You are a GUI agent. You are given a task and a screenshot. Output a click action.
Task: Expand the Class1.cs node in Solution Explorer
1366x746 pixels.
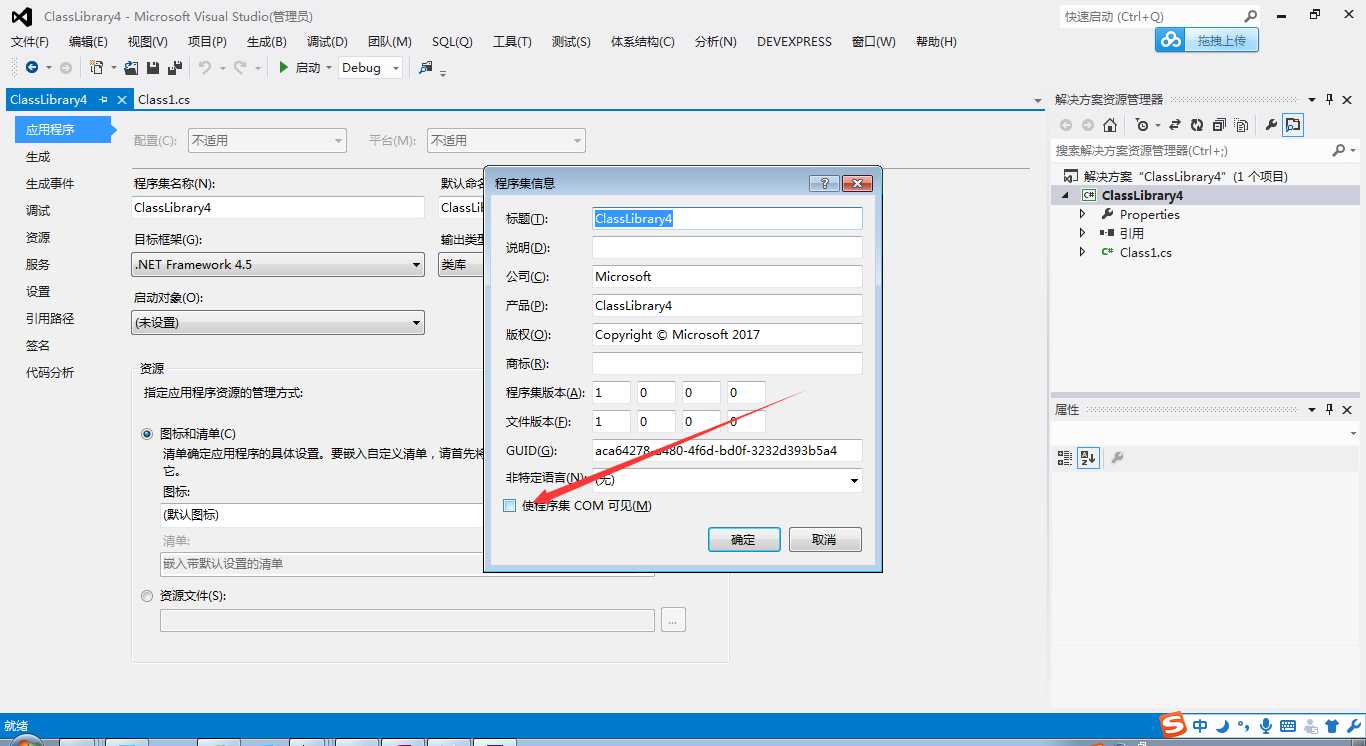click(1082, 252)
